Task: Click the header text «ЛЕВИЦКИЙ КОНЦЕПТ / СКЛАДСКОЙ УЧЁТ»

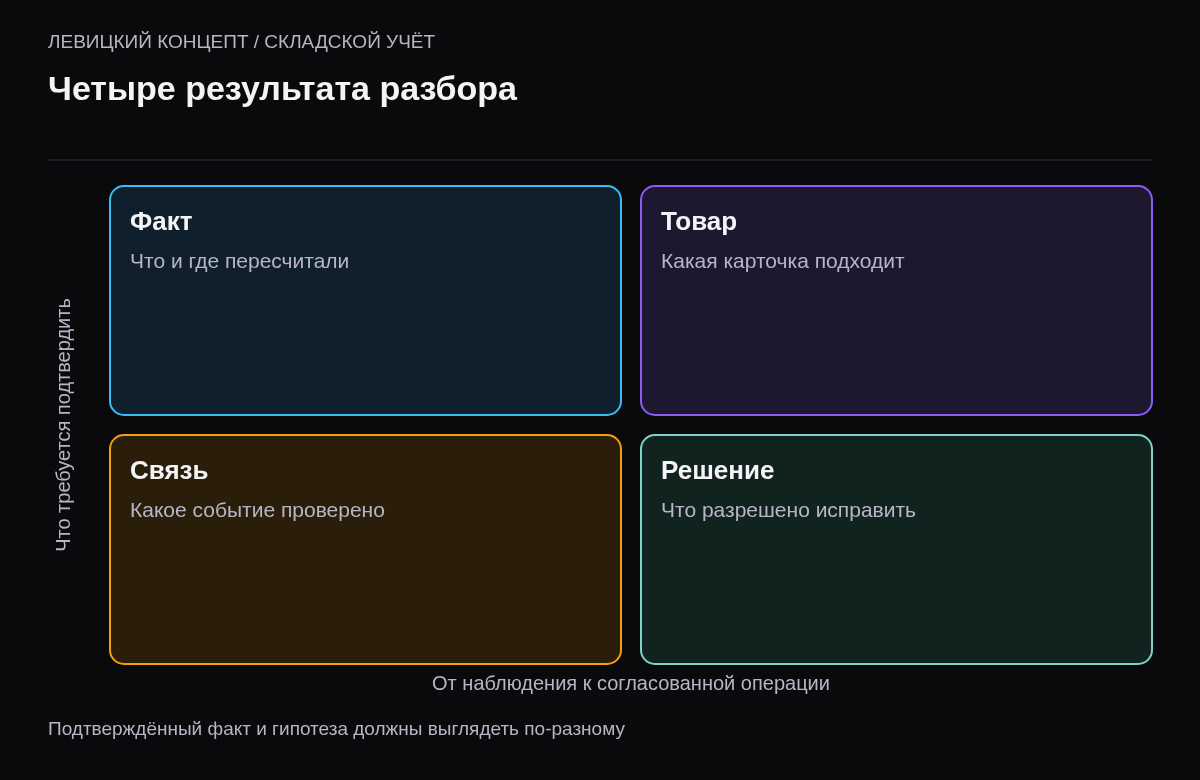Action: [x=241, y=42]
